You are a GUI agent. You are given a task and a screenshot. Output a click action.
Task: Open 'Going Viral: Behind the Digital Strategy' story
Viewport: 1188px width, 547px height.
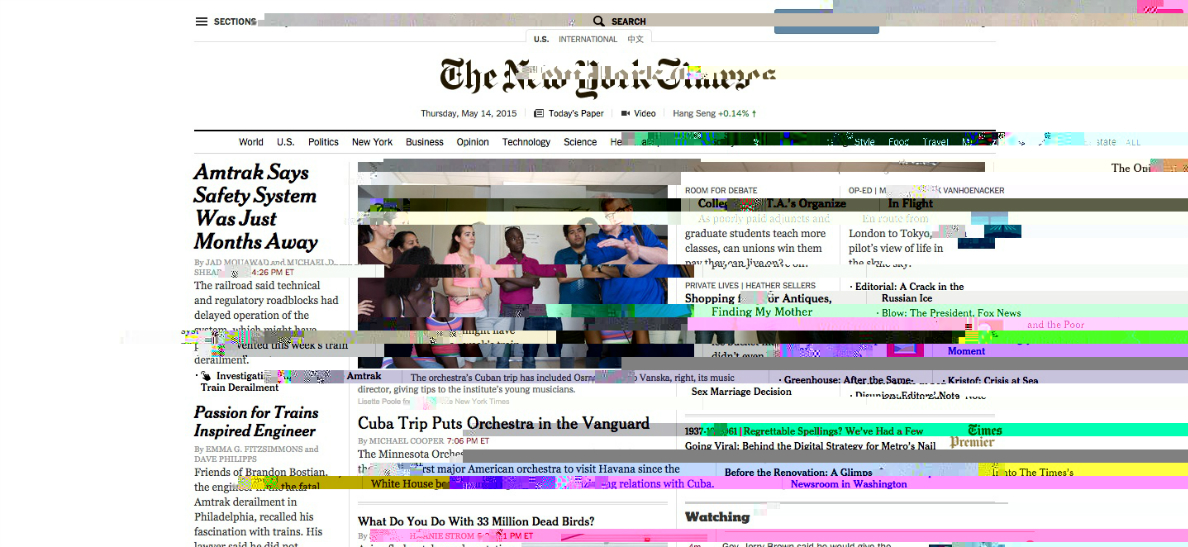coord(811,447)
